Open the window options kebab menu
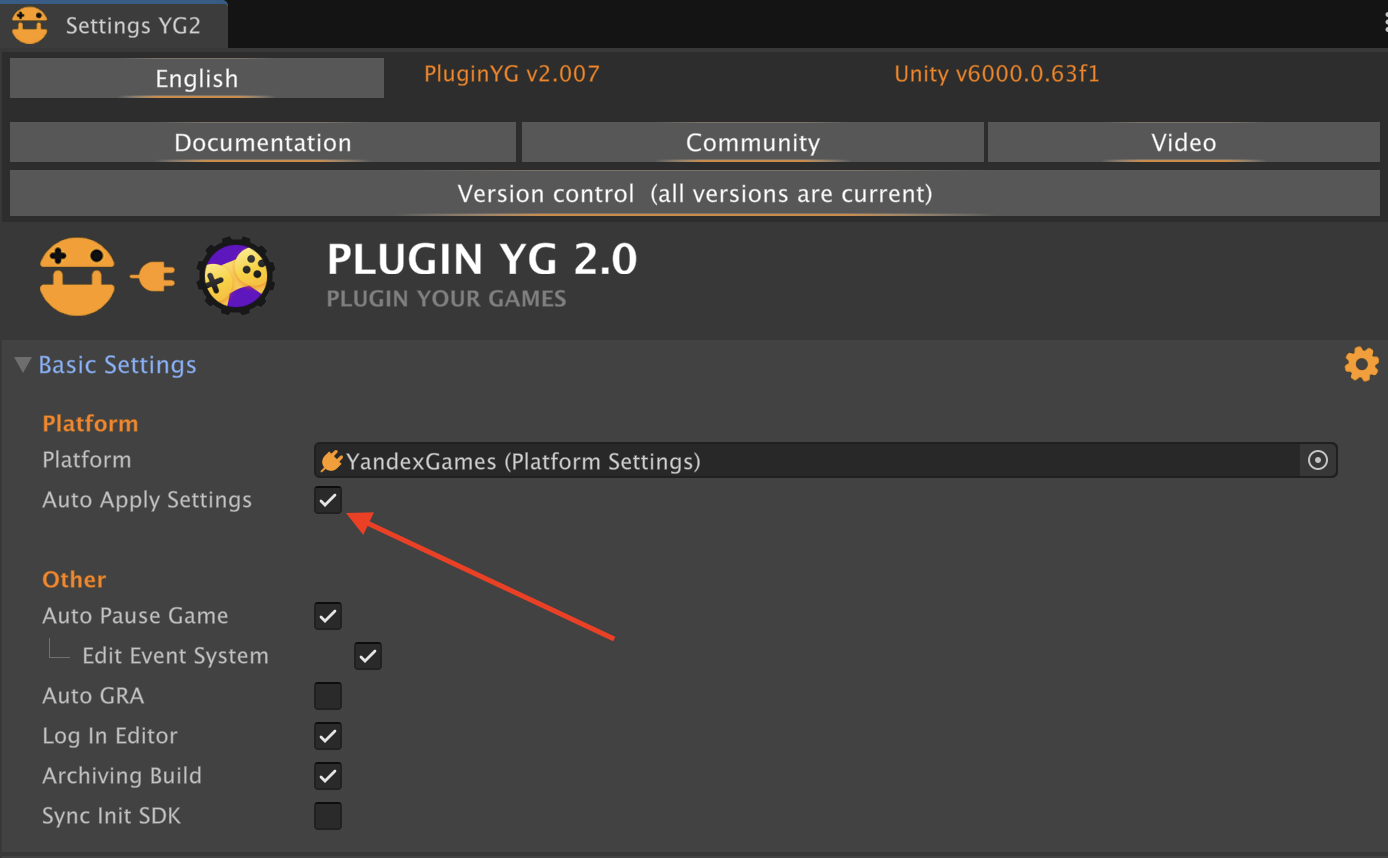1388x858 pixels. pyautogui.click(x=1384, y=24)
